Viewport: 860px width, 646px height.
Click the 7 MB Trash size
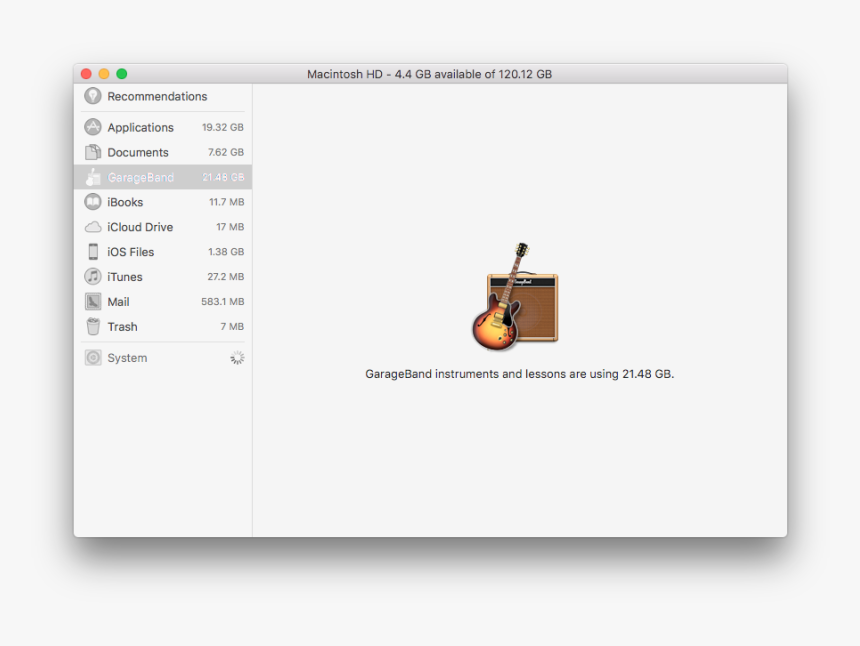tap(232, 326)
